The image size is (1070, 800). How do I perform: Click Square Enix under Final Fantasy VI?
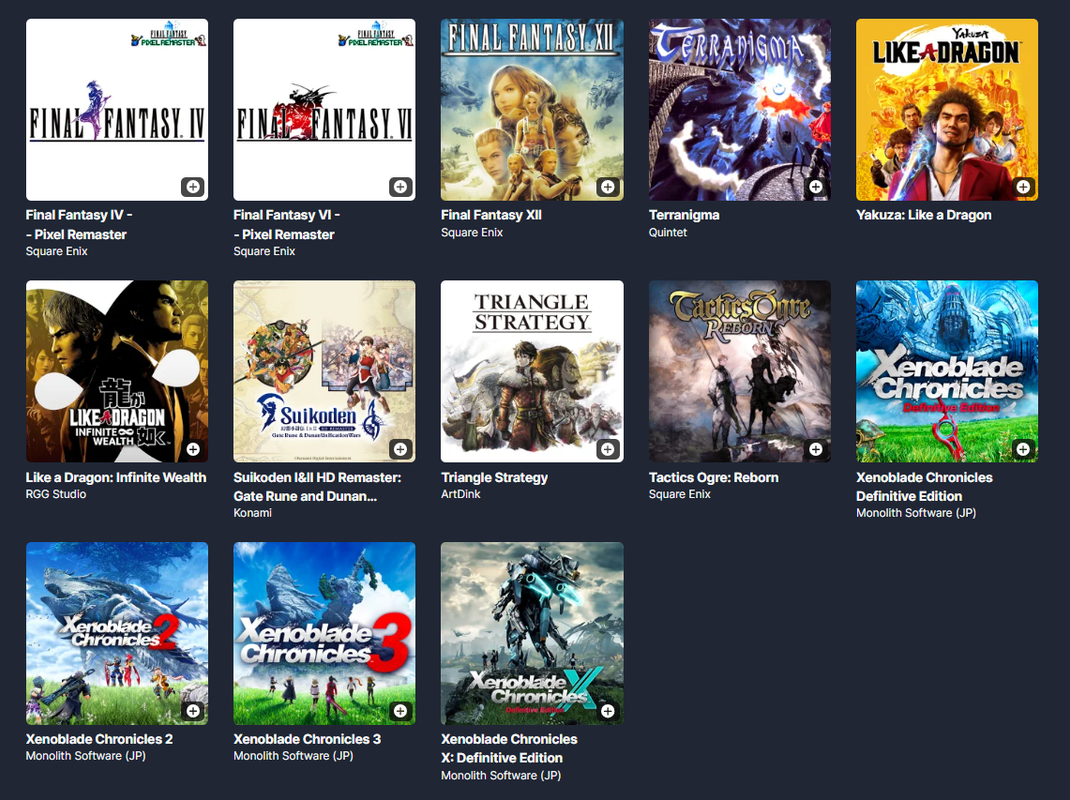pos(264,251)
